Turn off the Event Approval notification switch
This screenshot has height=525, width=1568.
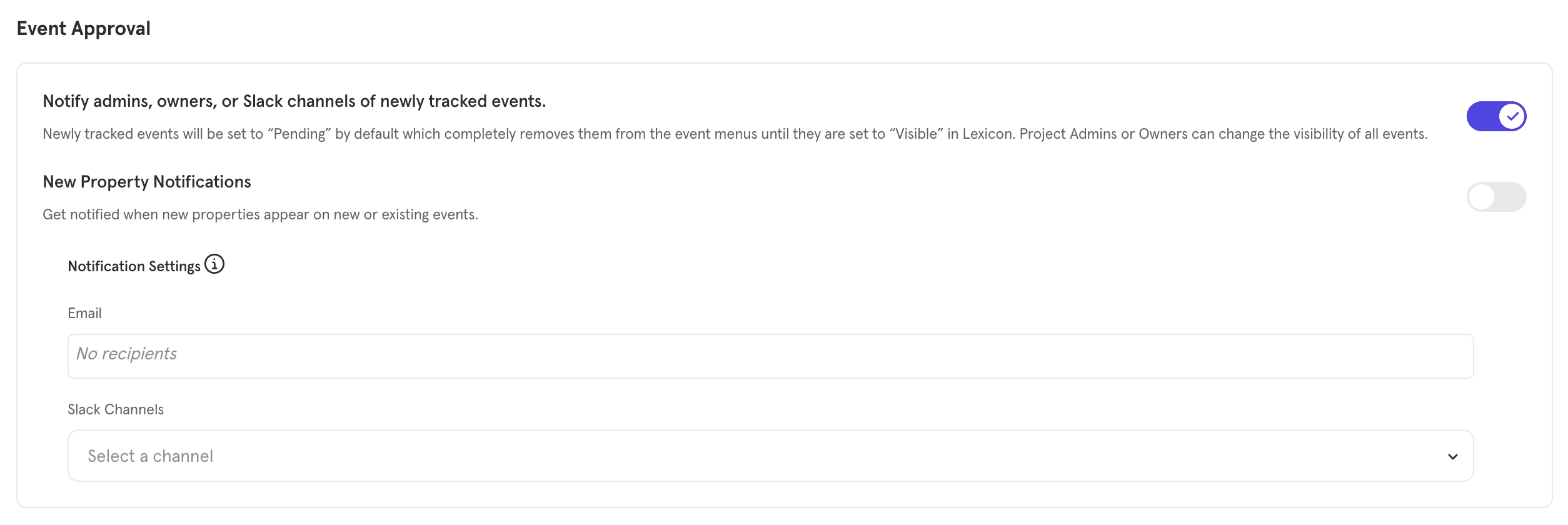pyautogui.click(x=1497, y=116)
